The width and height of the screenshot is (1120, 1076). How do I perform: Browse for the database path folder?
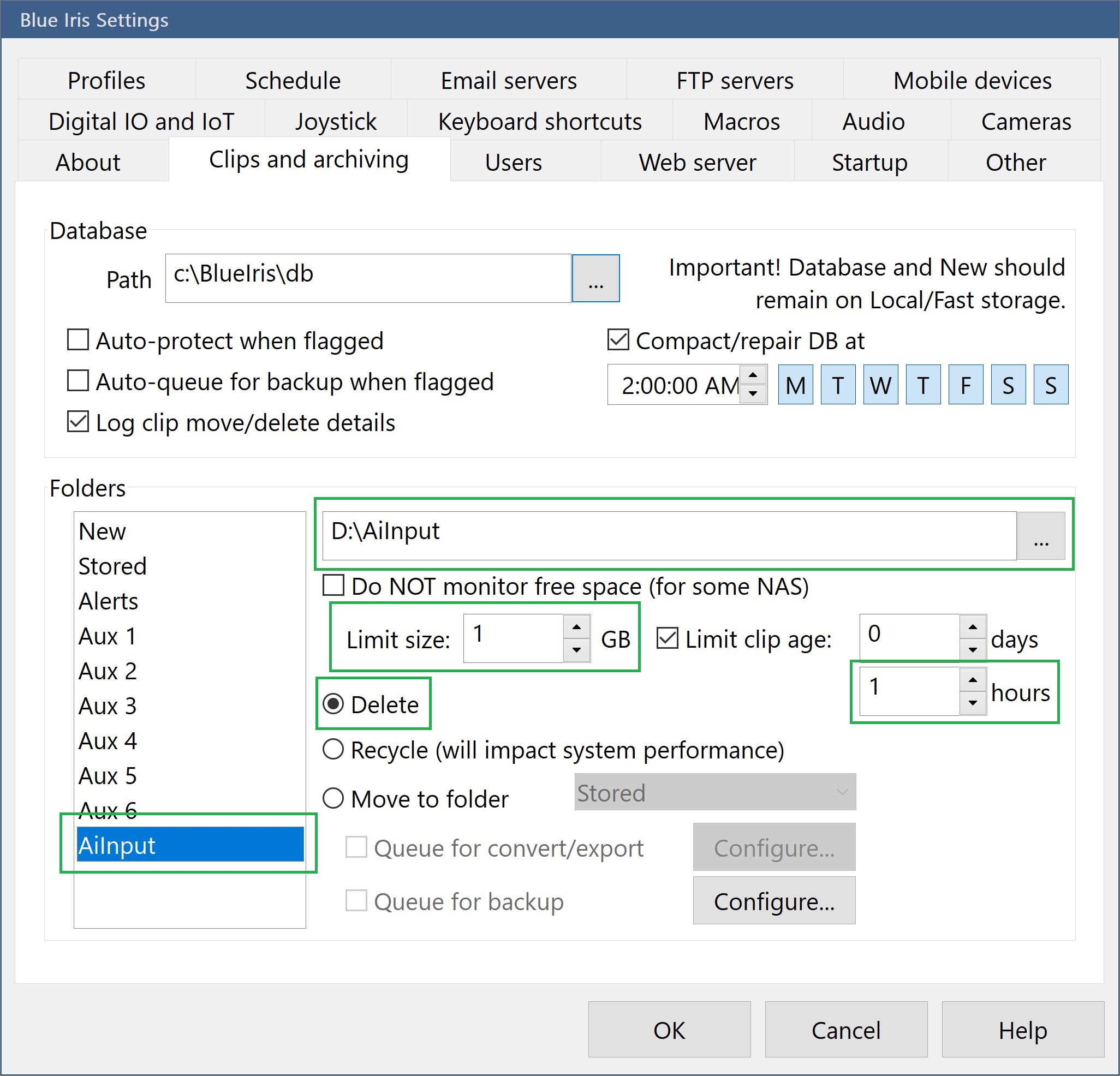click(x=595, y=278)
